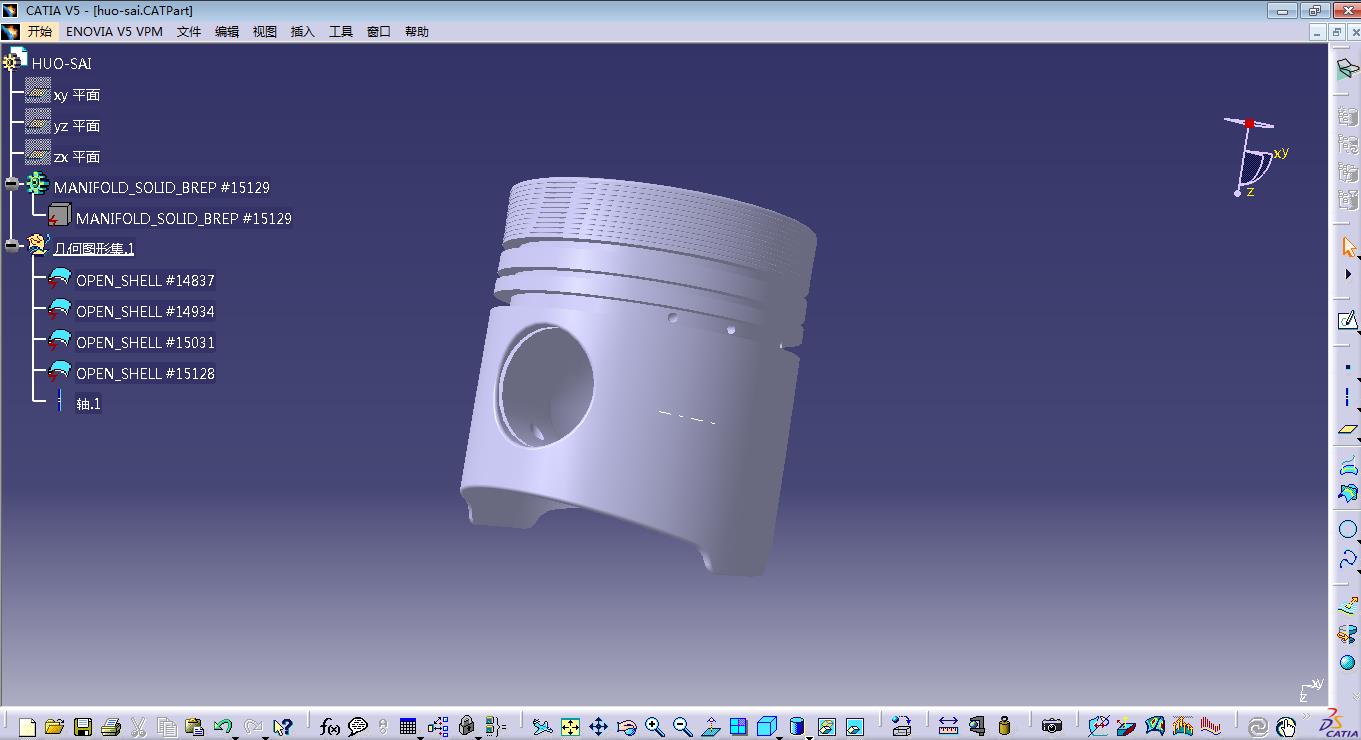Click the Measure Item icon
Viewport: 1361px width, 740px height.
point(977,727)
